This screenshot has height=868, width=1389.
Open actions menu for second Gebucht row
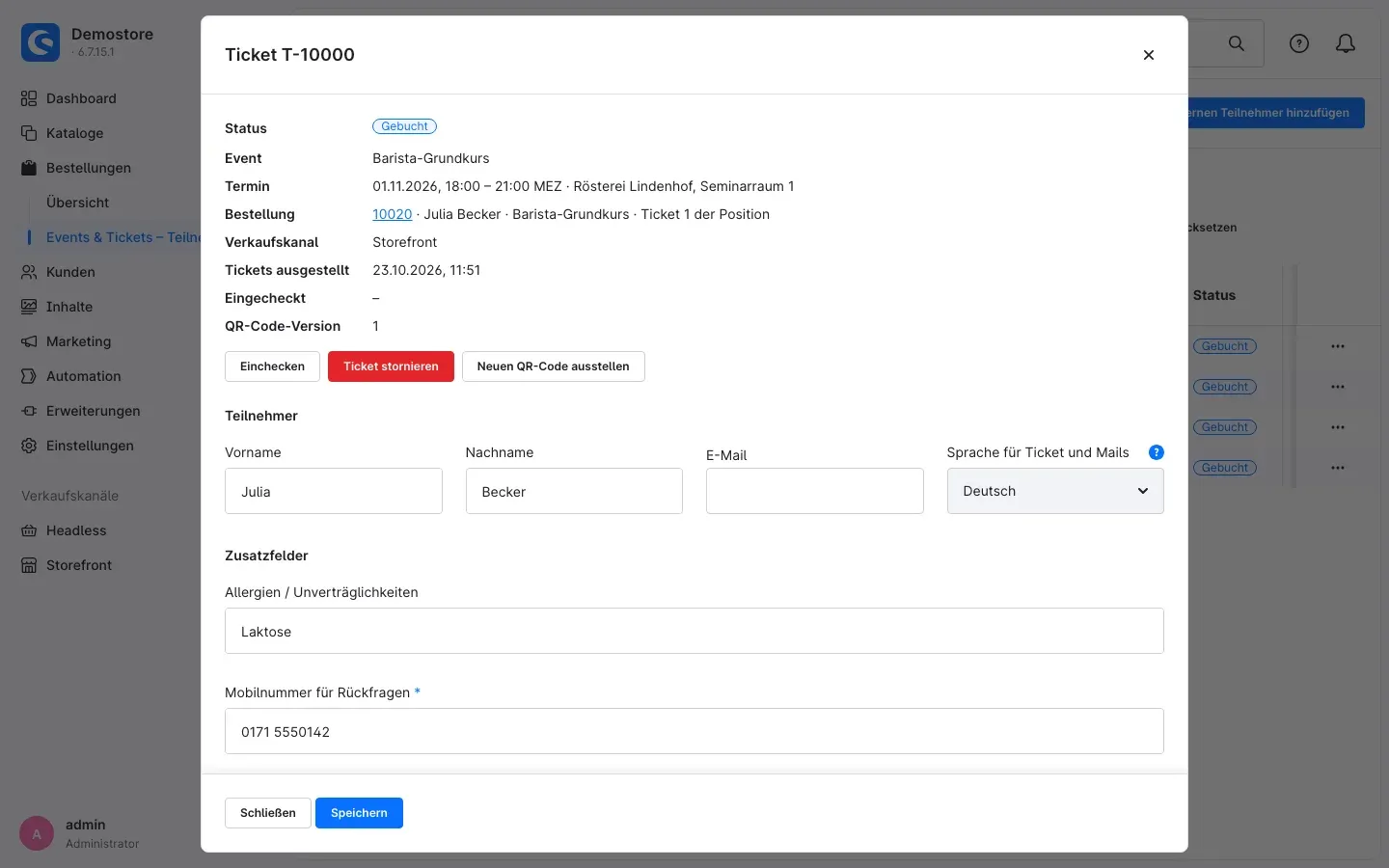click(x=1337, y=387)
